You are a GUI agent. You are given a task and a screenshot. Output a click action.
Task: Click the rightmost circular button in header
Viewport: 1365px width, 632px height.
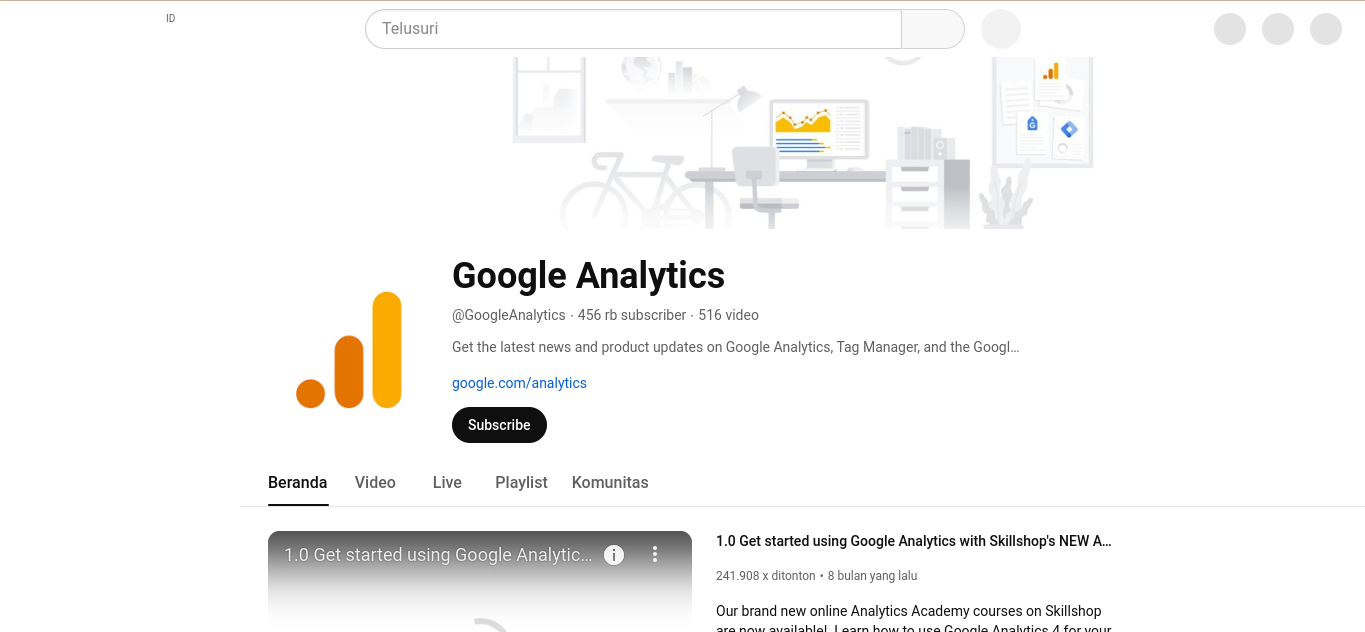pyautogui.click(x=1325, y=29)
